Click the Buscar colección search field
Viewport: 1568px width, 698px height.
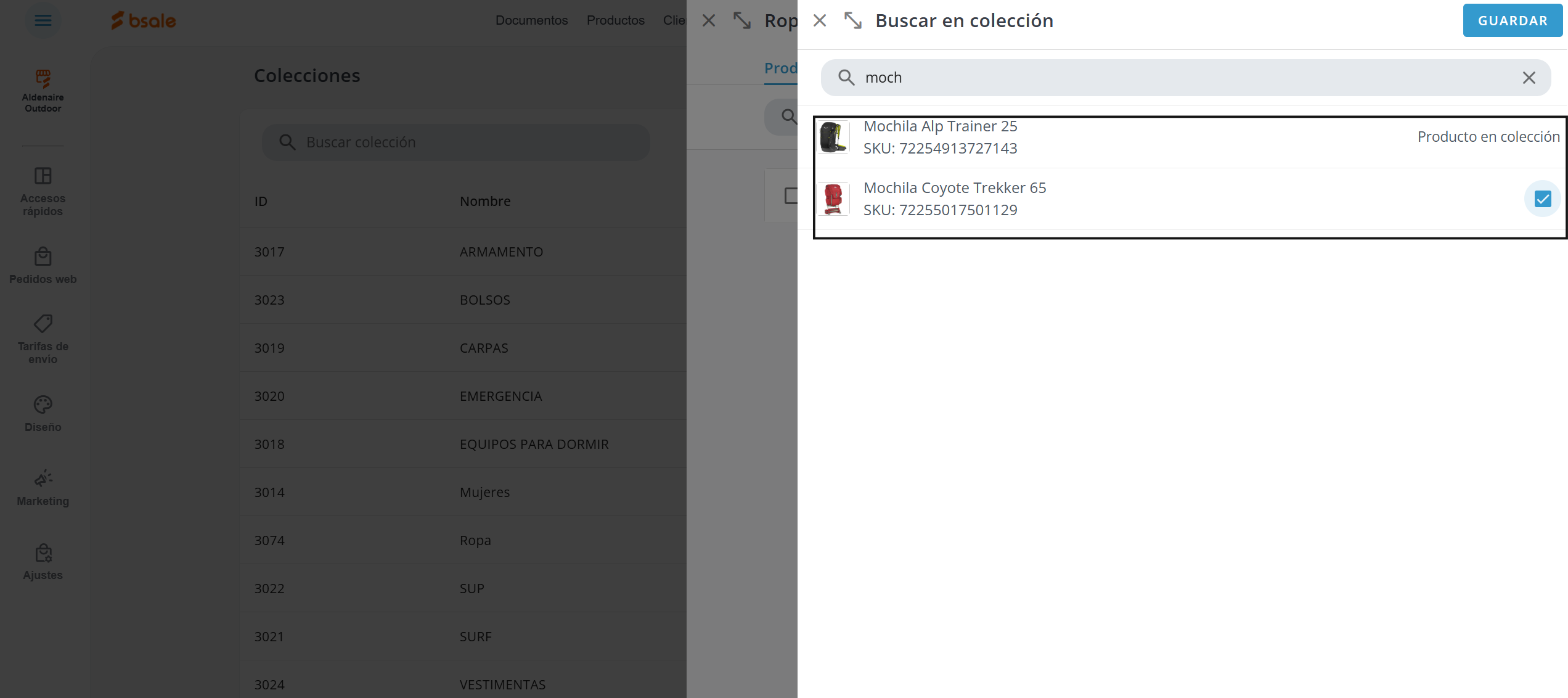[x=456, y=142]
